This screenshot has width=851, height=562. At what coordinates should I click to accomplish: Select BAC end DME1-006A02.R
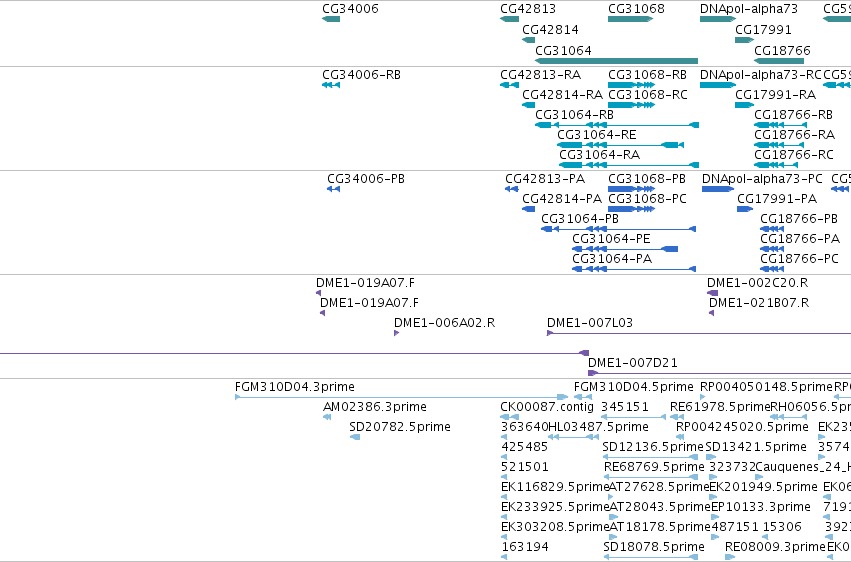444,323
